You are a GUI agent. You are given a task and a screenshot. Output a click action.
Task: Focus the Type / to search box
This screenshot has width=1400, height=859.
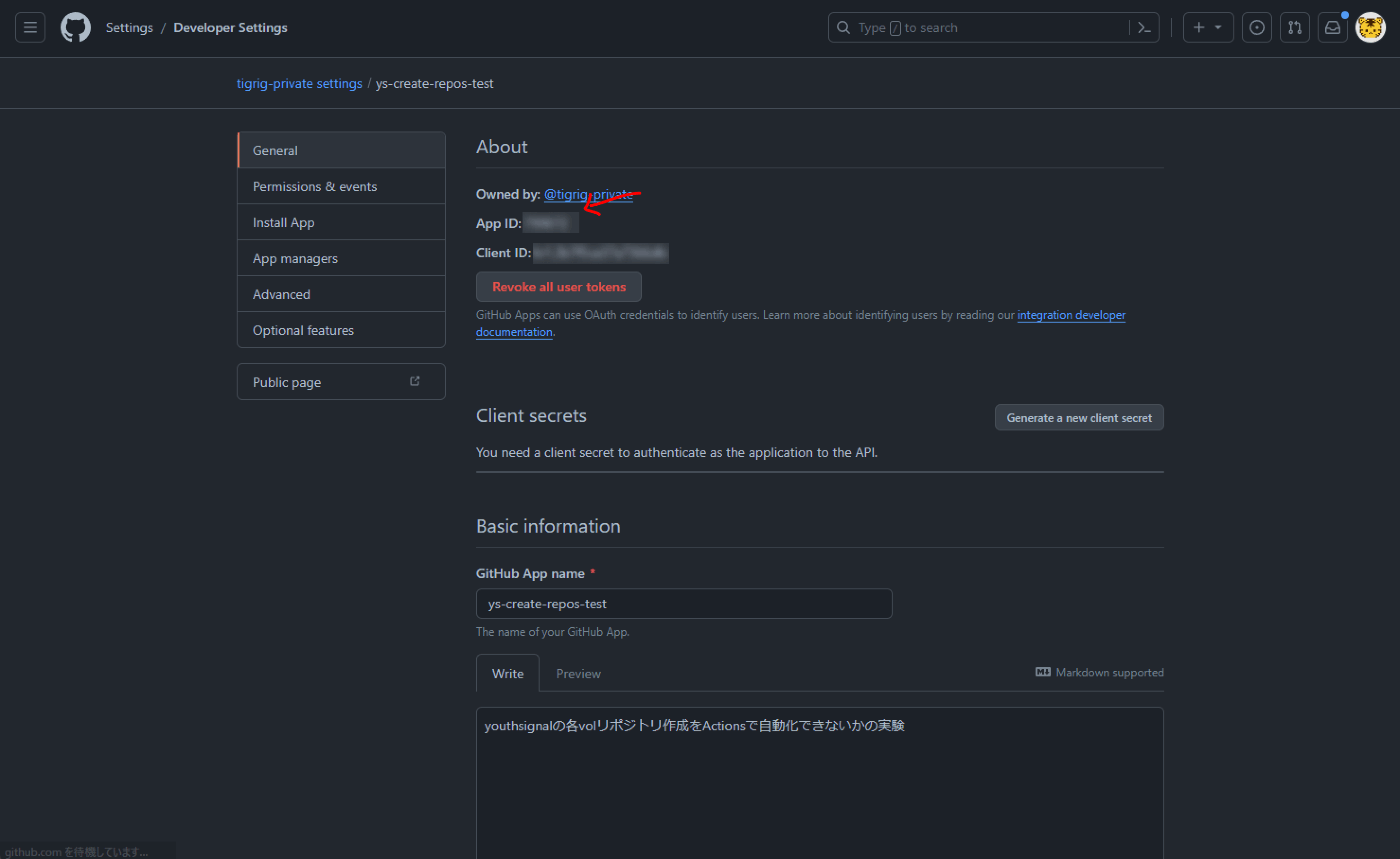[993, 27]
